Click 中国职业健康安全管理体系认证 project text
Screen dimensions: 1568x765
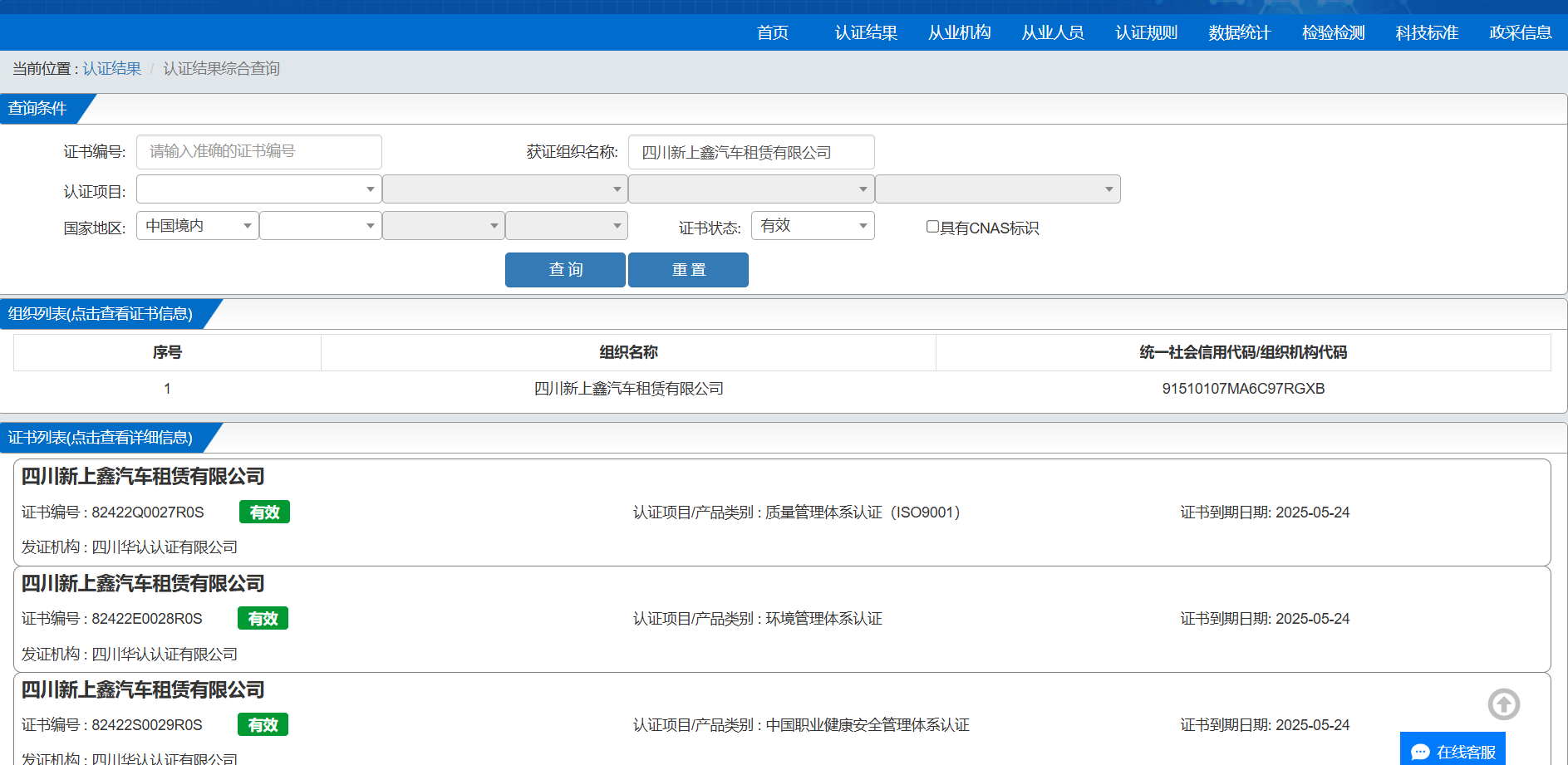coord(868,725)
